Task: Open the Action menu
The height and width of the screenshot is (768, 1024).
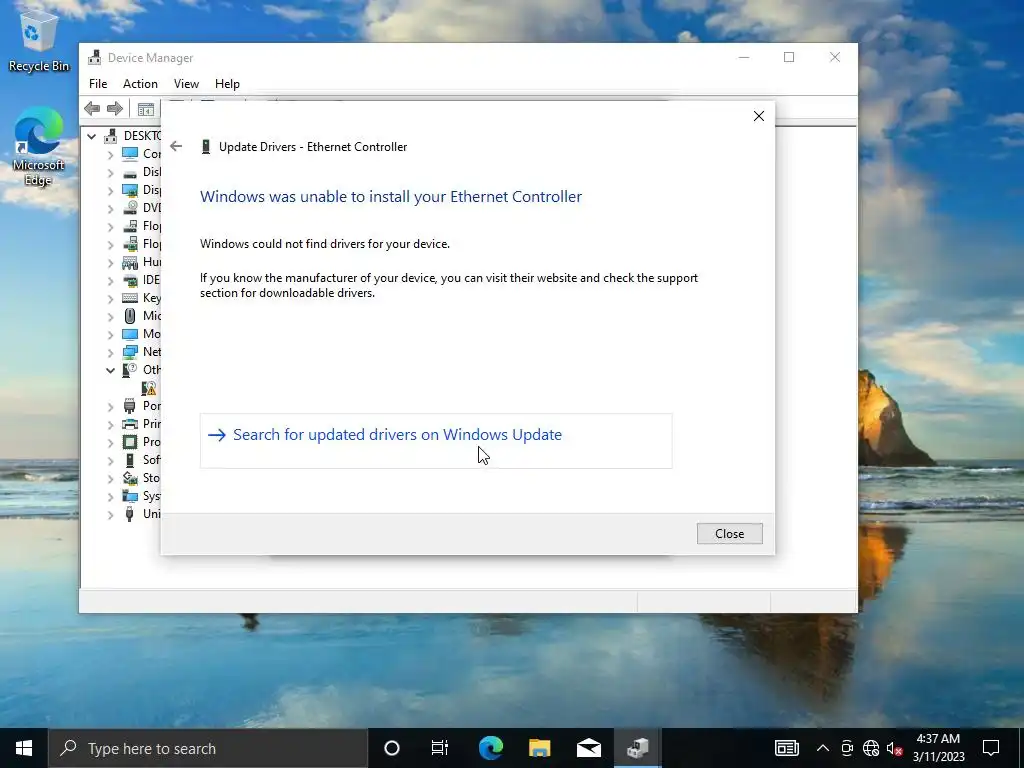Action: [140, 84]
